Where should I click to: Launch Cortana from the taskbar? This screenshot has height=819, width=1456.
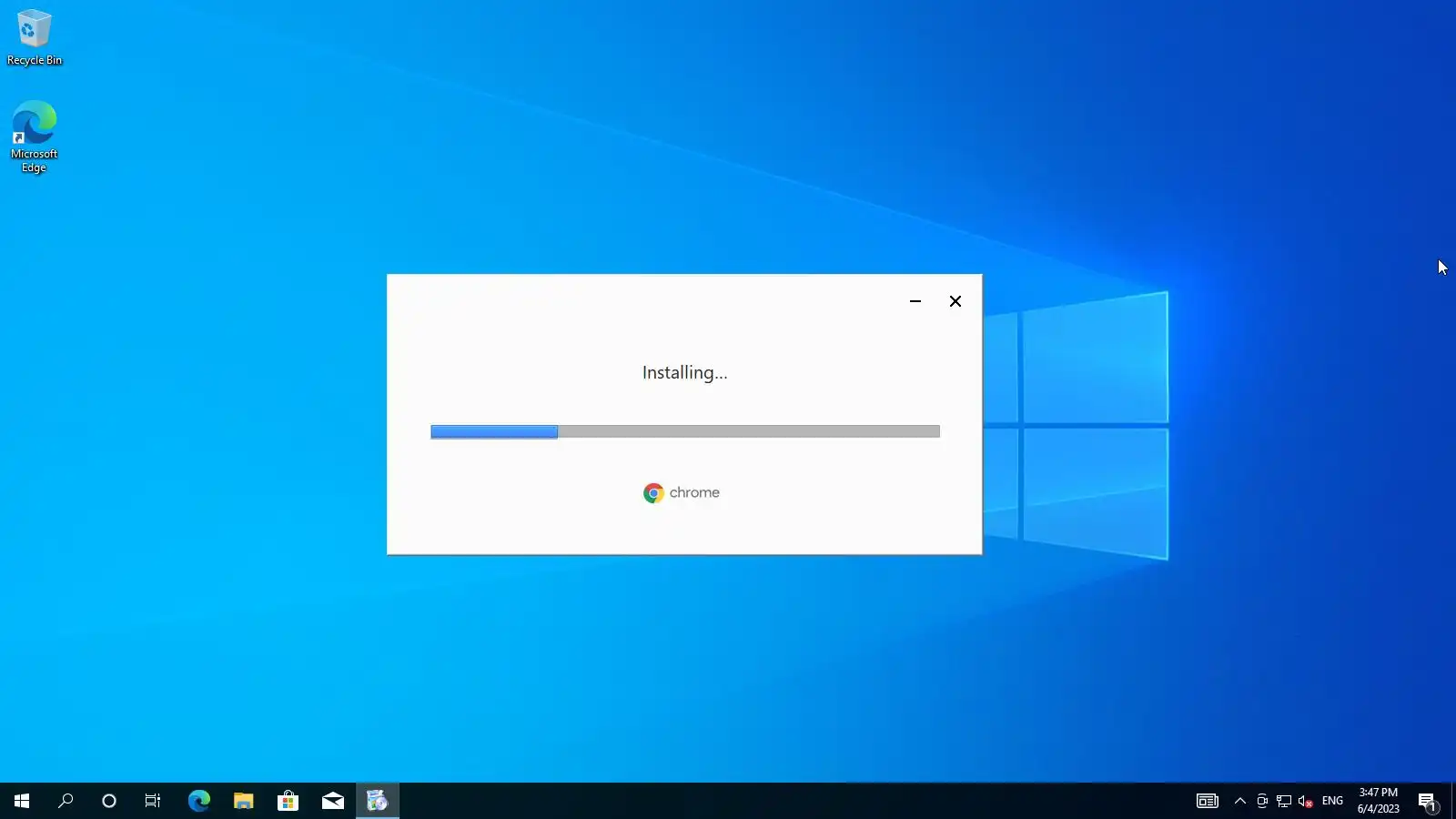click(109, 801)
